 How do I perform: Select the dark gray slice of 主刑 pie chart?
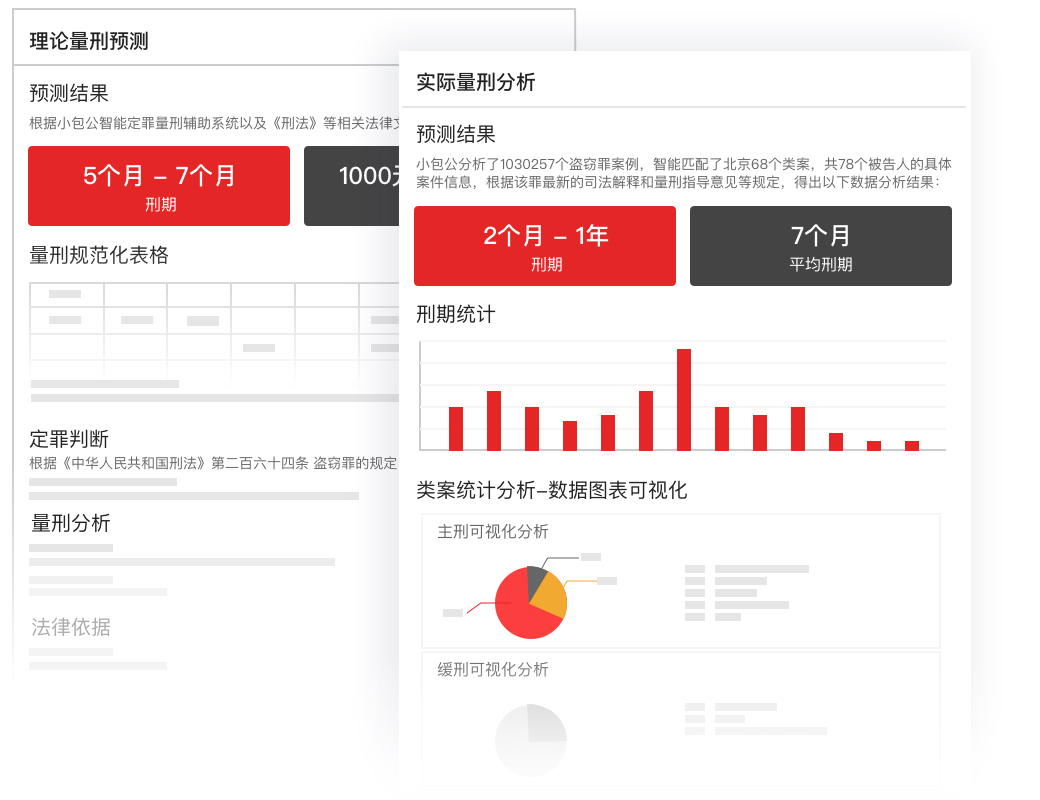(x=536, y=578)
